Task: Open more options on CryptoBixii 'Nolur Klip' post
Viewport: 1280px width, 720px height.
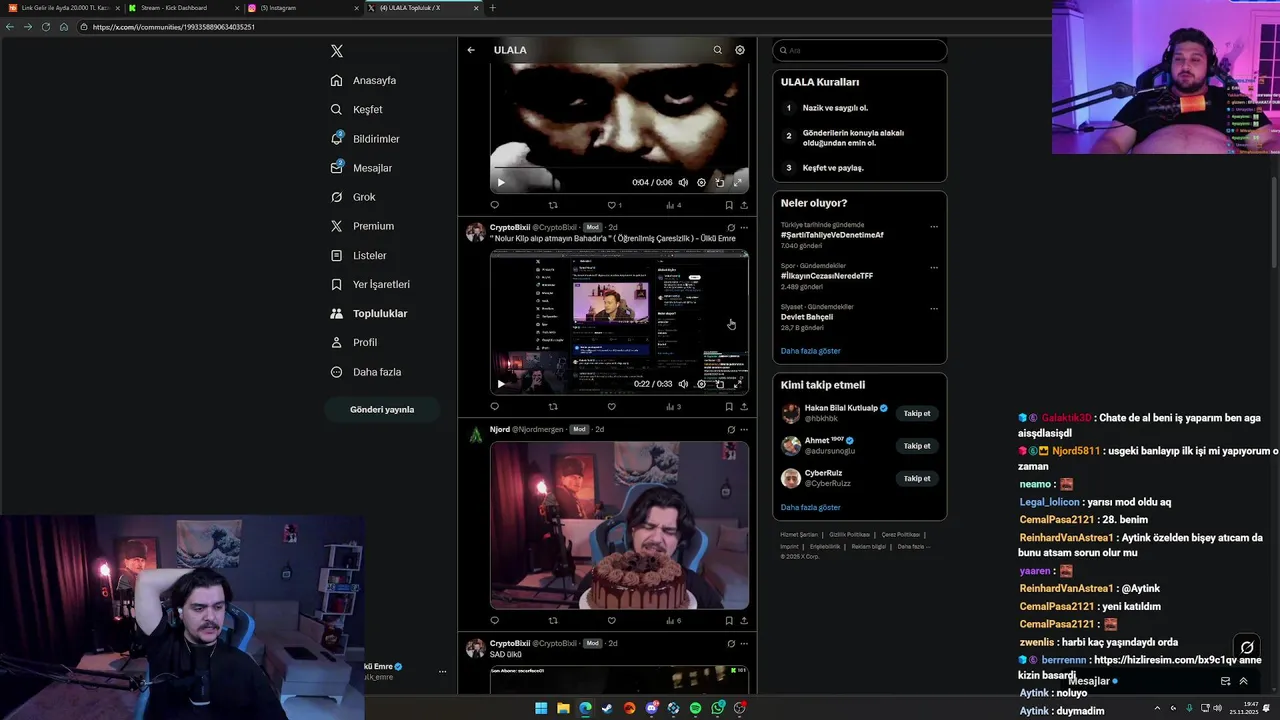Action: [744, 227]
